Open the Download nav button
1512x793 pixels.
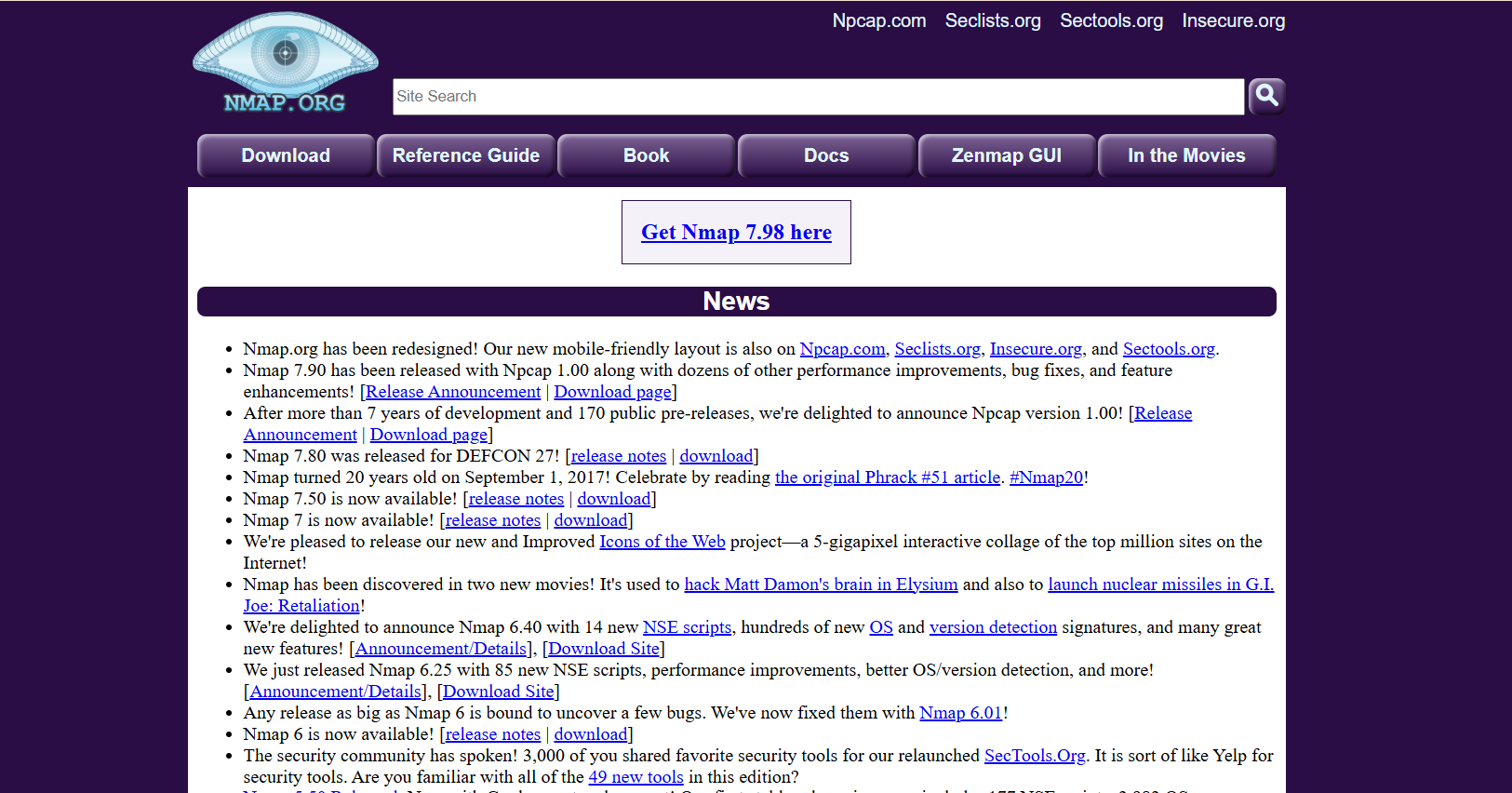click(286, 155)
